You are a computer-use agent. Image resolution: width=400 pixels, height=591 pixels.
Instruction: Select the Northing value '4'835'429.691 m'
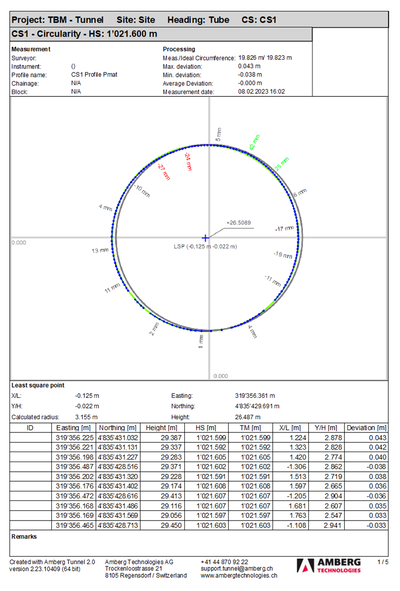pos(257,406)
